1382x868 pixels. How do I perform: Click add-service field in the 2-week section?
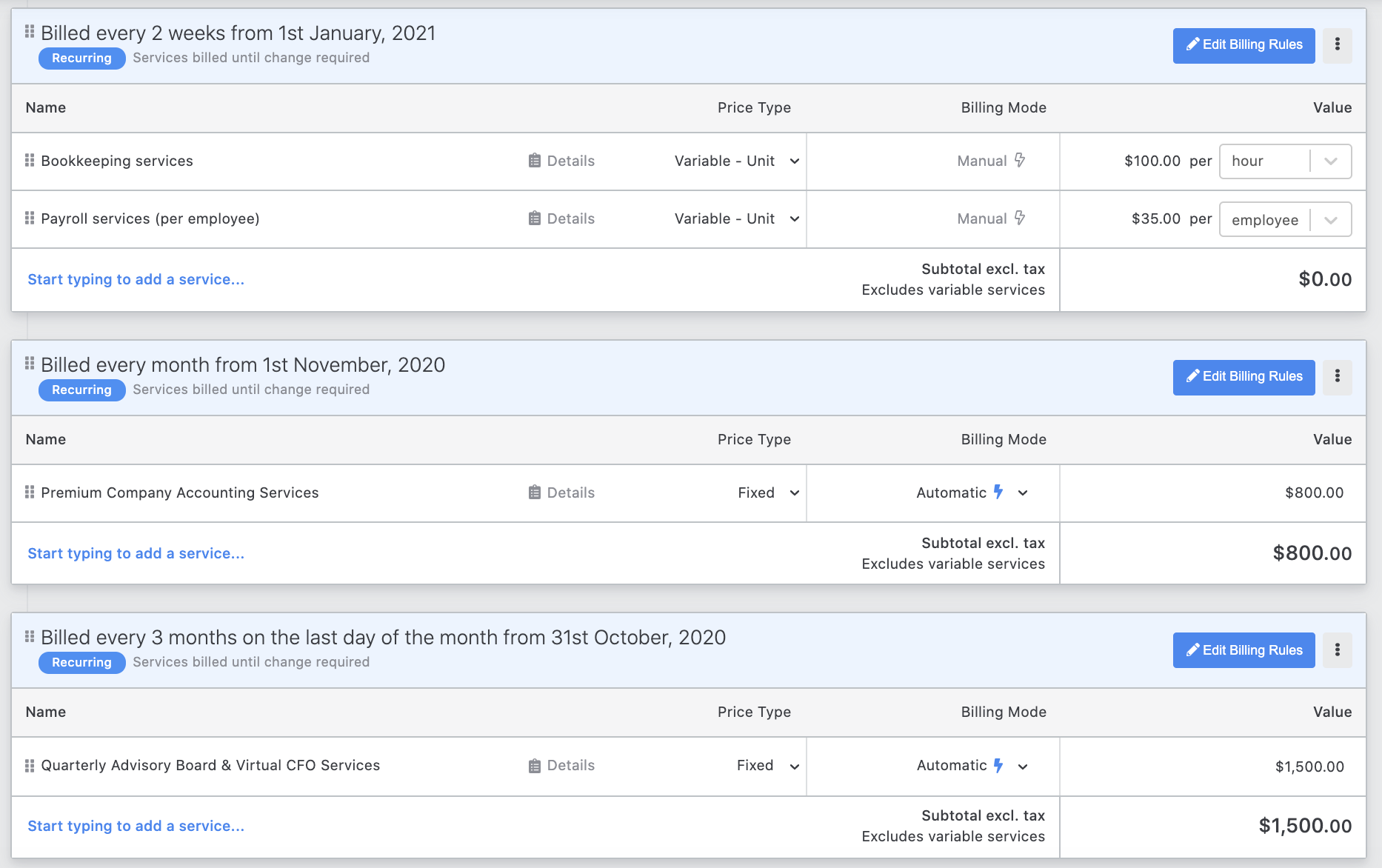(136, 280)
